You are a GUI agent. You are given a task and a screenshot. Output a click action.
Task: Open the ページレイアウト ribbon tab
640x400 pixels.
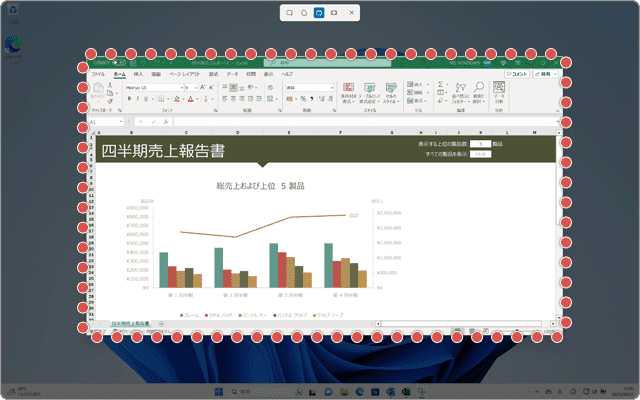183,75
